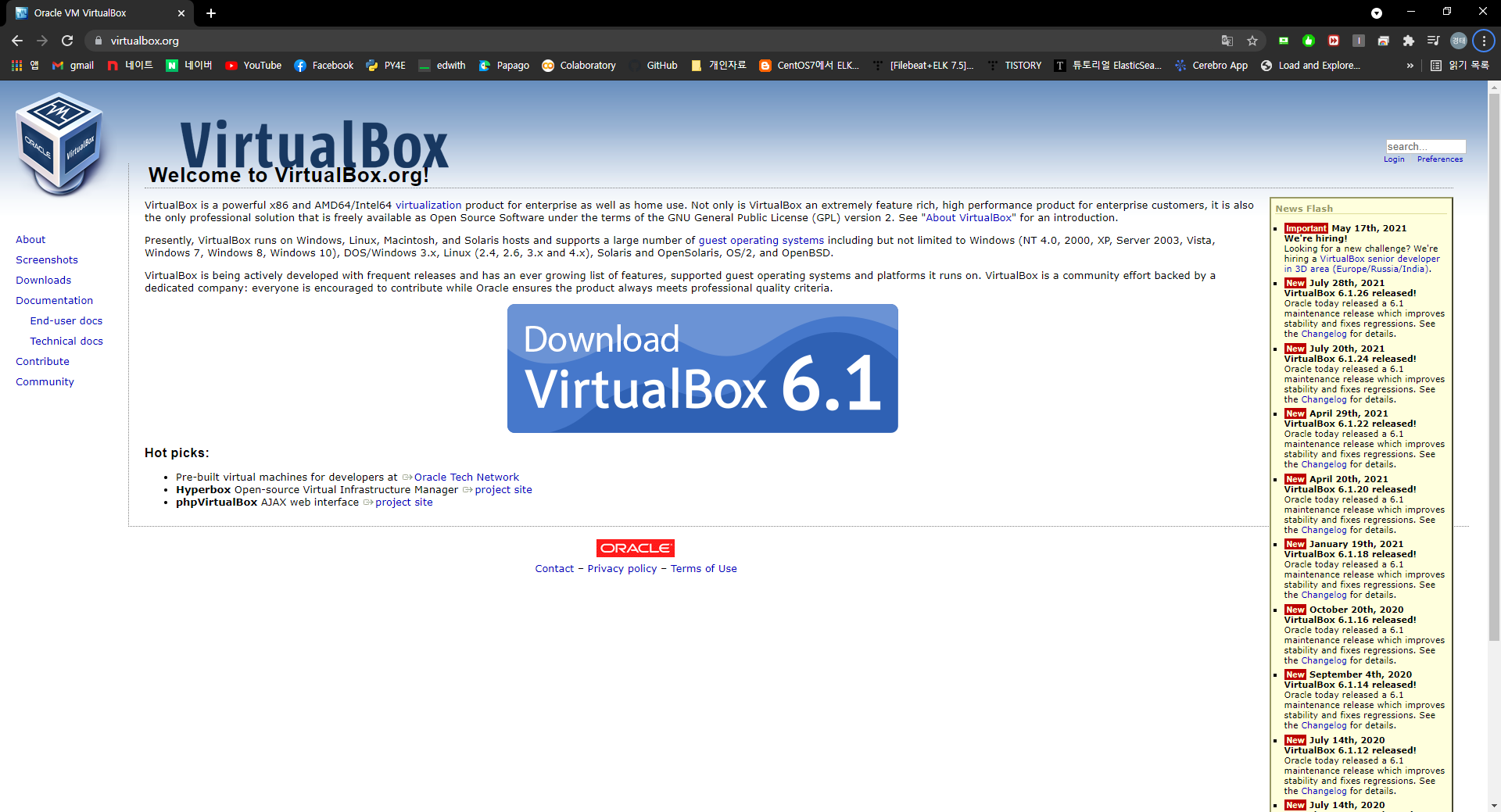Screen dimensions: 1501x812
Task: Open the Load and Explore bookmark
Action: pyautogui.click(x=1310, y=66)
